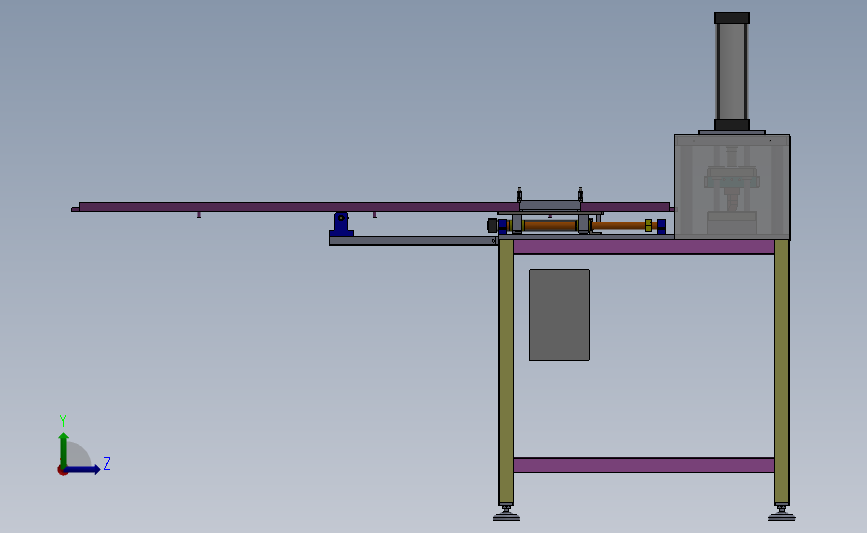The width and height of the screenshot is (867, 533).
Task: Select the upper purple crossbeam of the frame
Action: 644,247
